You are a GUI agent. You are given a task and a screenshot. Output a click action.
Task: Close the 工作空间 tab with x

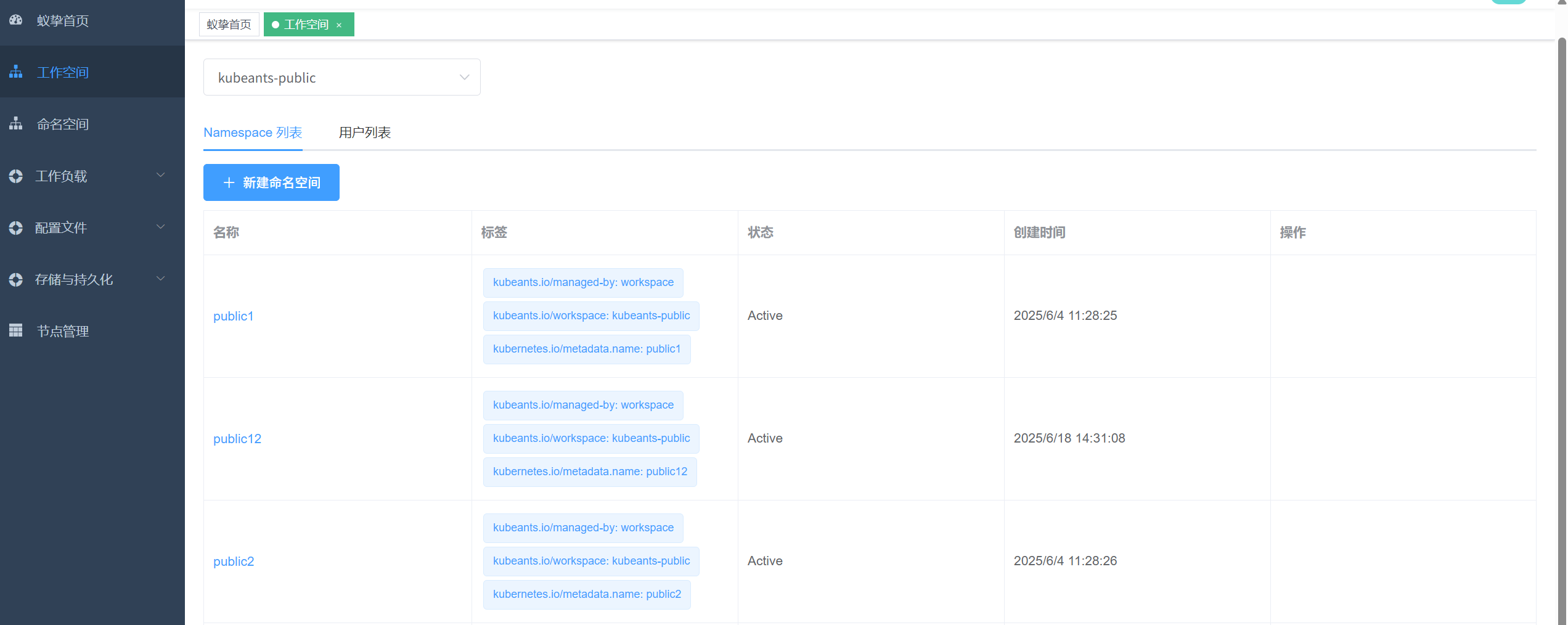339,25
